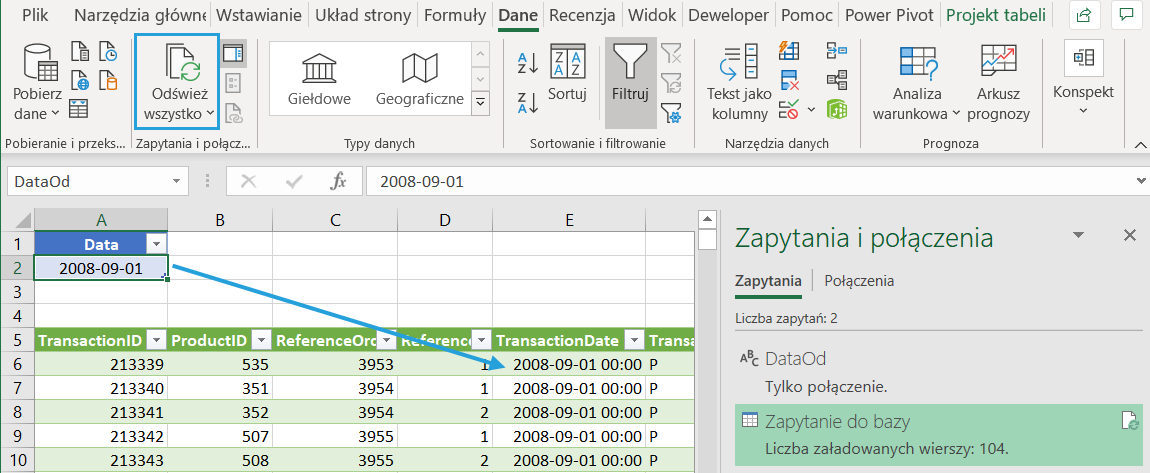
Task: Expand the Konspekt outline menu
Action: click(1083, 82)
